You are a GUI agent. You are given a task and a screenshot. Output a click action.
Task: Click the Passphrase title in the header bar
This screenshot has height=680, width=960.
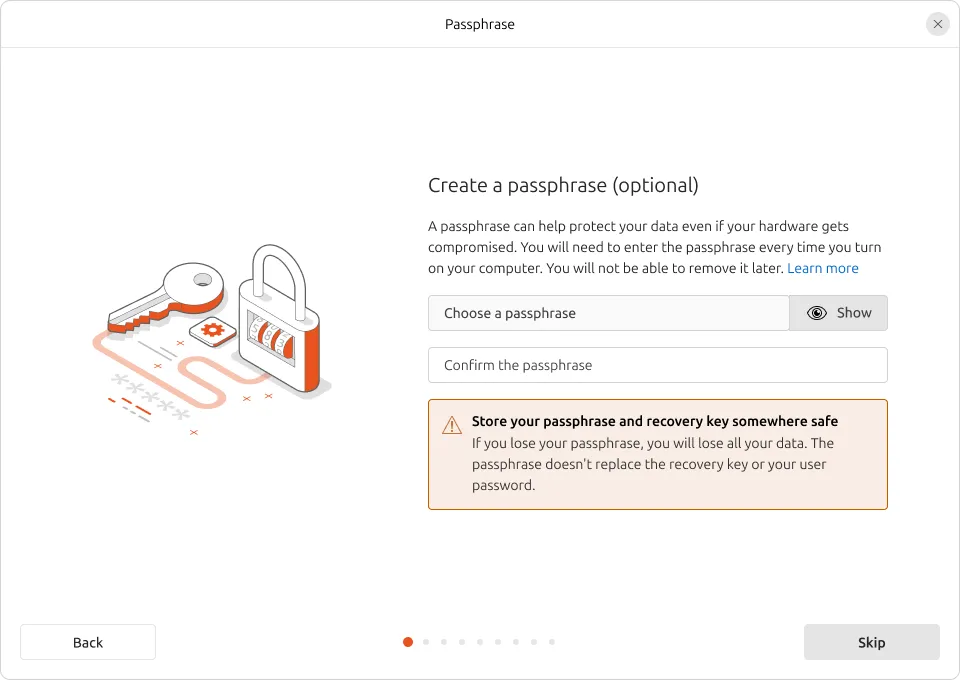(x=480, y=24)
